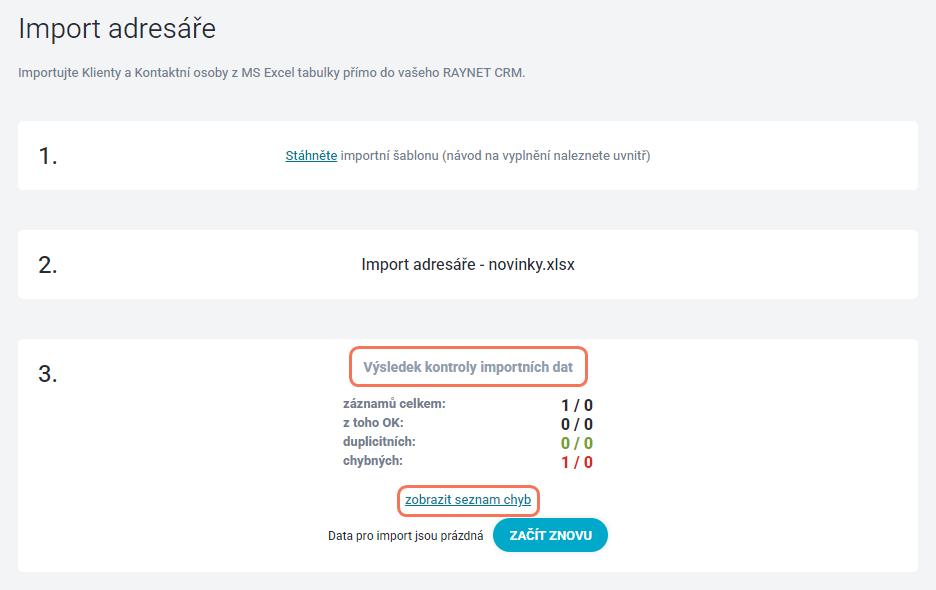Click the z toho OK count value
The width and height of the screenshot is (936, 590).
pos(577,424)
